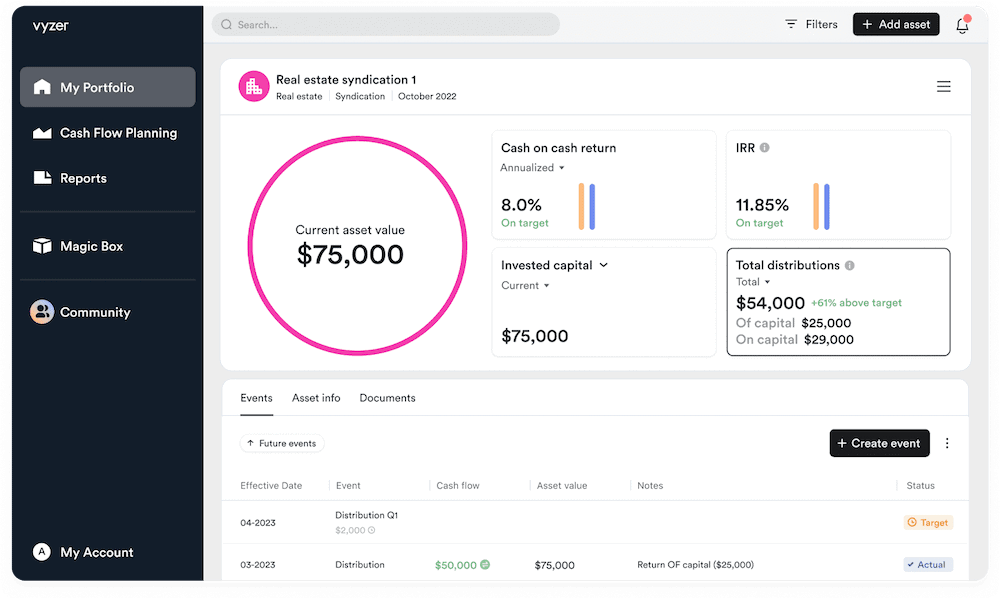Create a new event
The height and width of the screenshot is (598, 1000).
click(879, 443)
